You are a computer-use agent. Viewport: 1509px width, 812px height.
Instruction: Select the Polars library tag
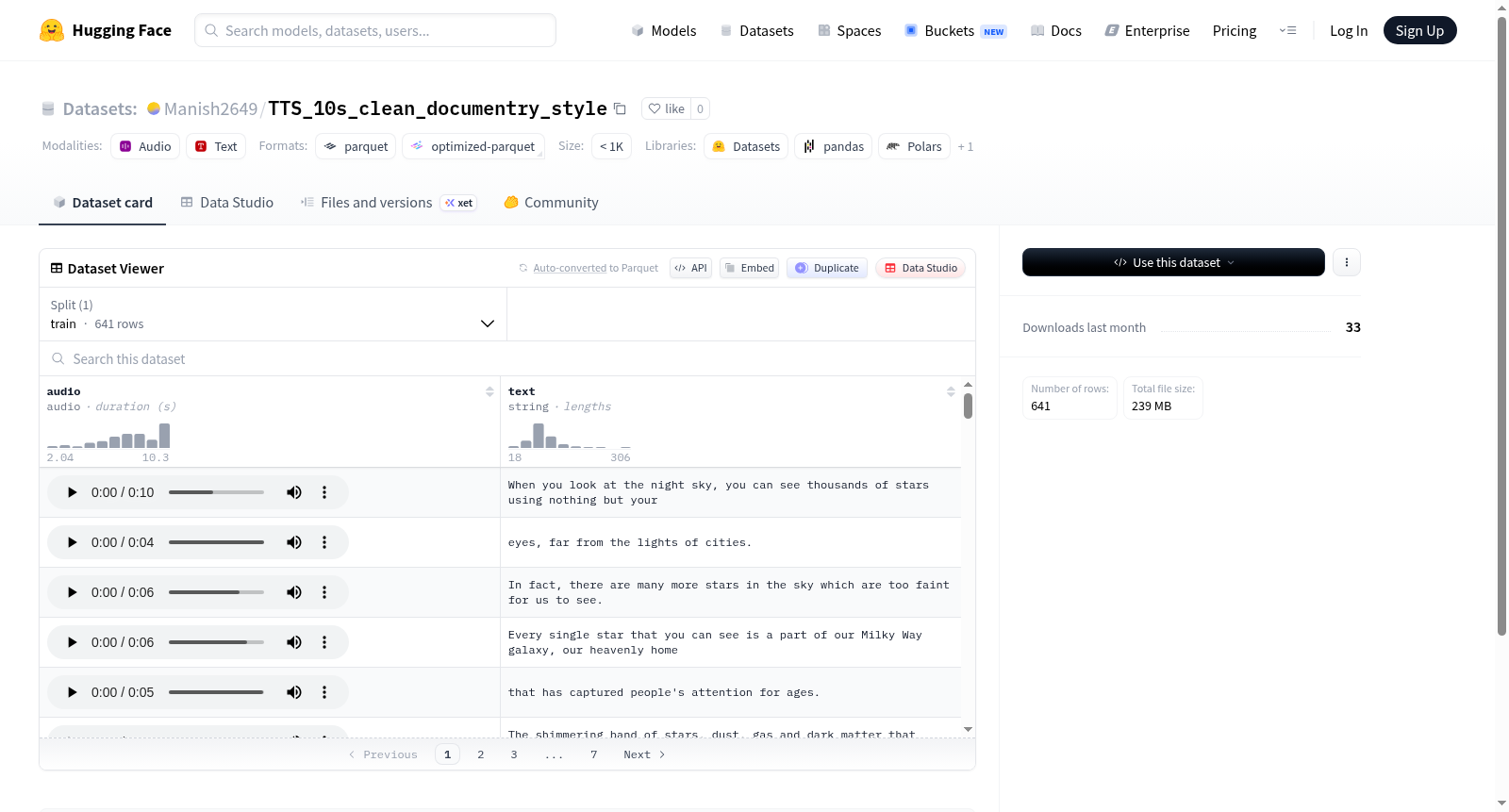[x=914, y=146]
